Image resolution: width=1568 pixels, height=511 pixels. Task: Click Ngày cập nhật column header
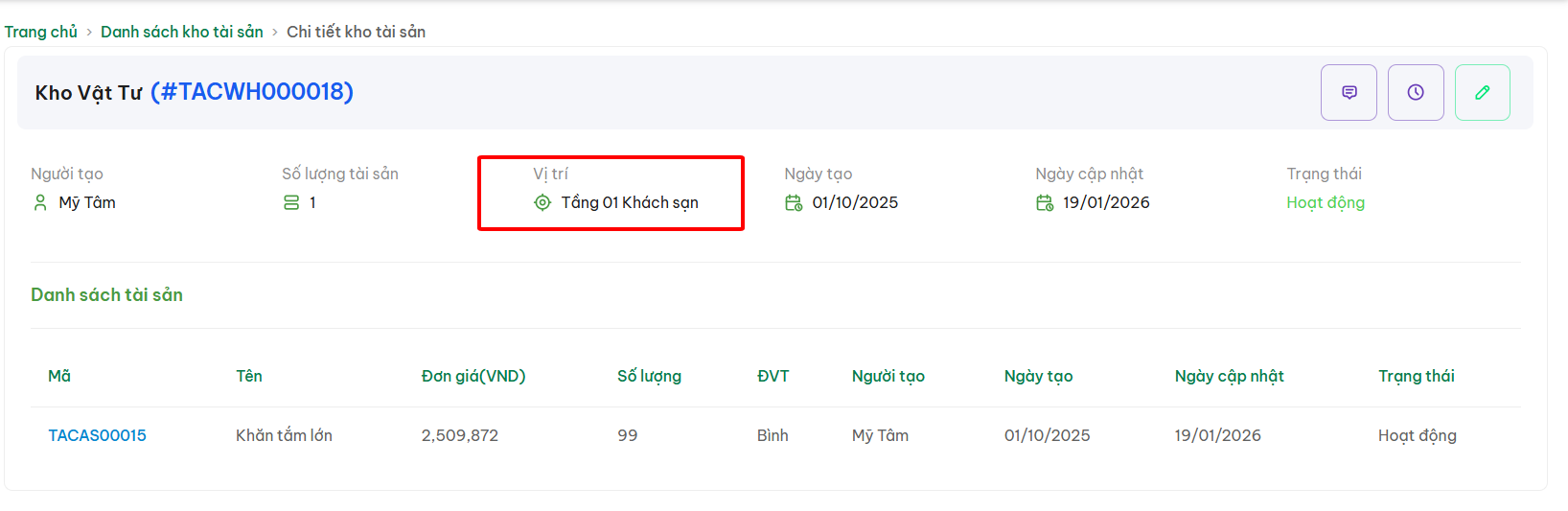pyautogui.click(x=1229, y=376)
